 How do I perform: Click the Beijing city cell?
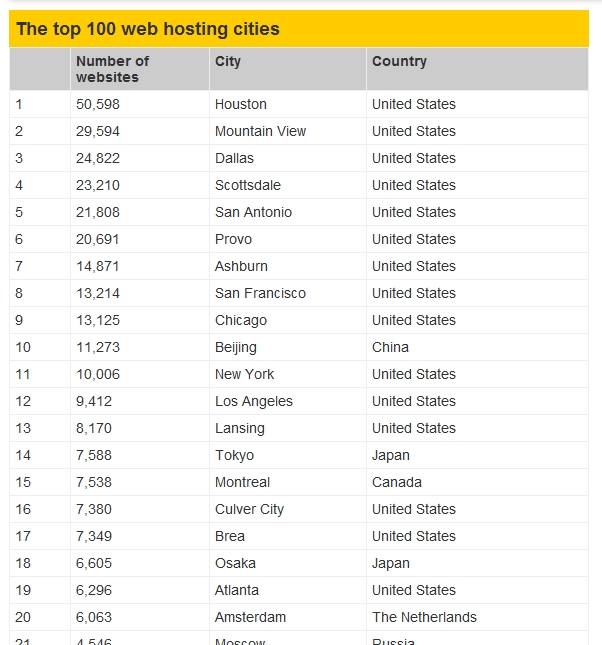pyautogui.click(x=236, y=347)
